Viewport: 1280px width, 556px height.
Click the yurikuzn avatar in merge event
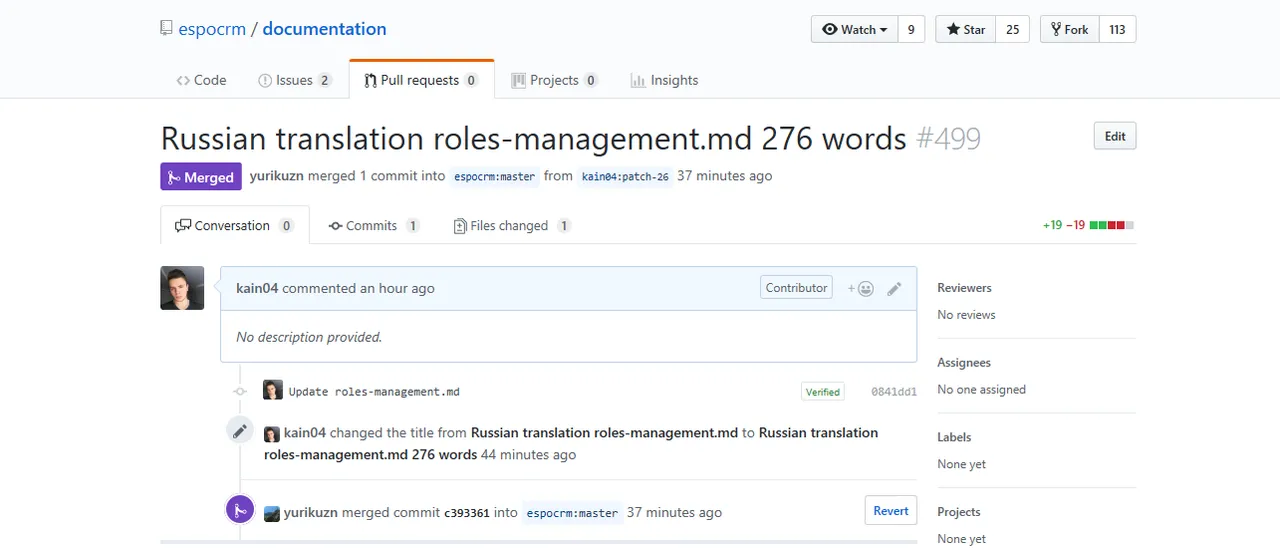pyautogui.click(x=272, y=513)
